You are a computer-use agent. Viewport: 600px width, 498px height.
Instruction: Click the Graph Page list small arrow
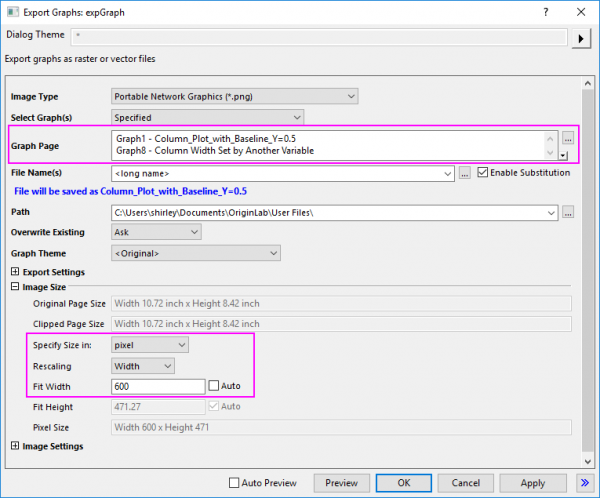click(563, 155)
